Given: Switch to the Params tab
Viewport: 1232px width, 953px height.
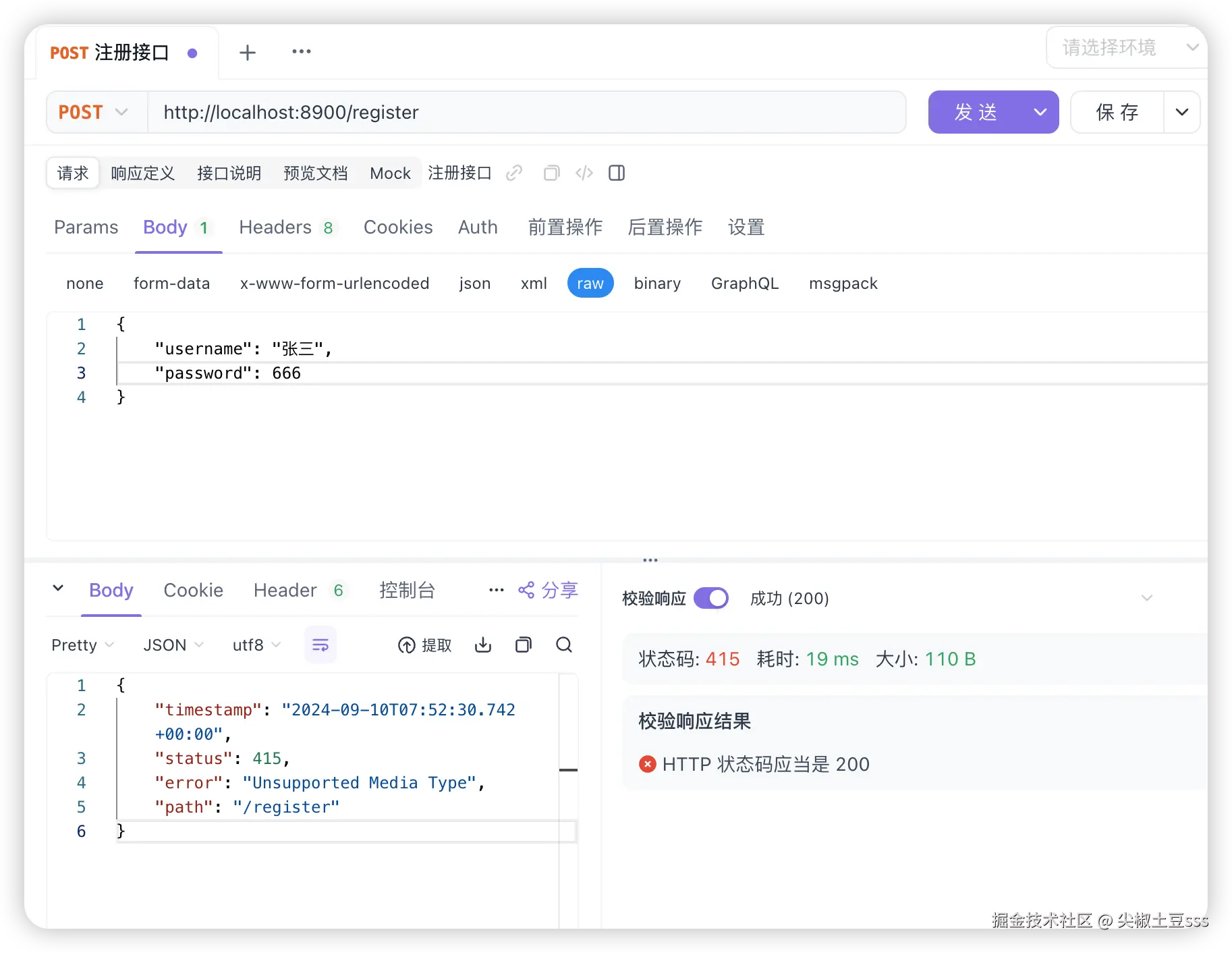Looking at the screenshot, I should coord(86,227).
